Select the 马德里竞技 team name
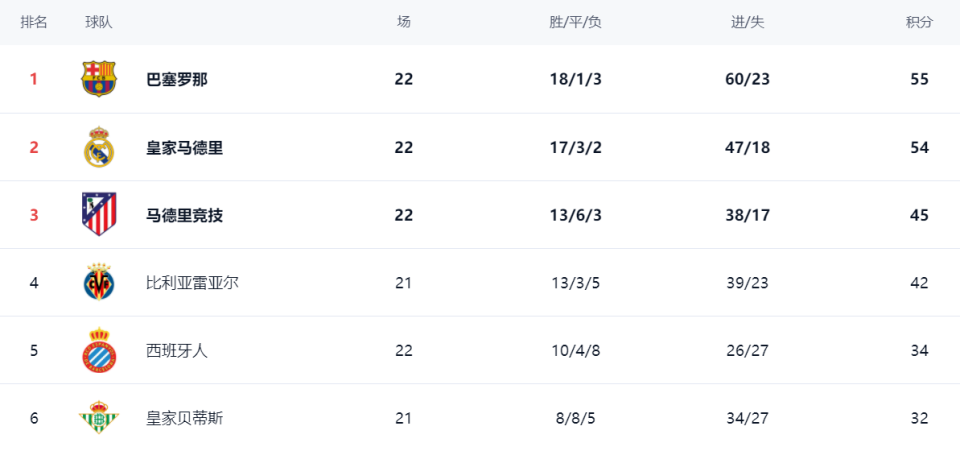960x451 pixels. [x=184, y=215]
